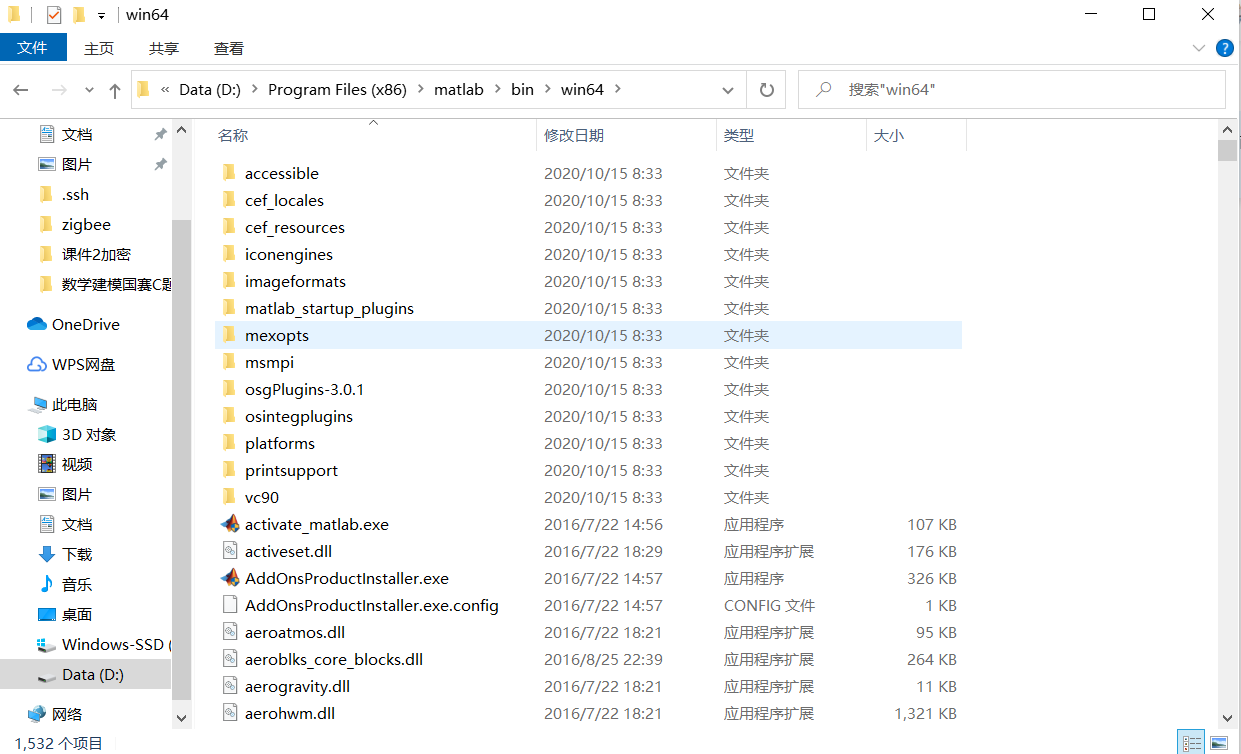Click the Forward navigation arrow
This screenshot has width=1241, height=754.
[59, 90]
